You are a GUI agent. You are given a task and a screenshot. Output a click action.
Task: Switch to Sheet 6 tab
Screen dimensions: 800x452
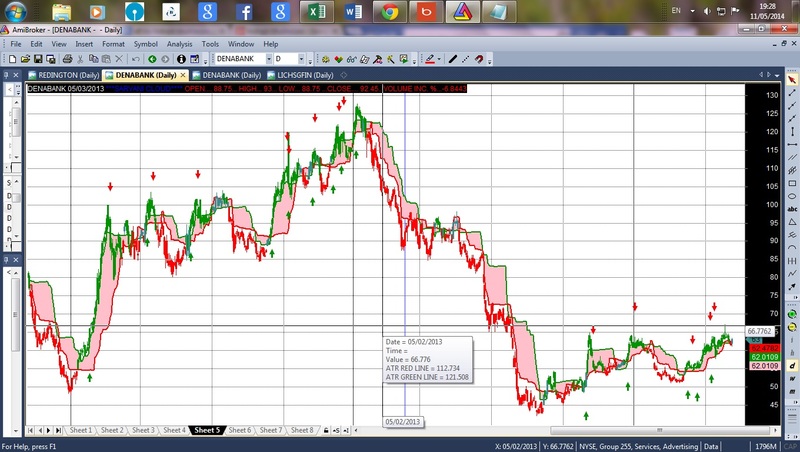[239, 430]
